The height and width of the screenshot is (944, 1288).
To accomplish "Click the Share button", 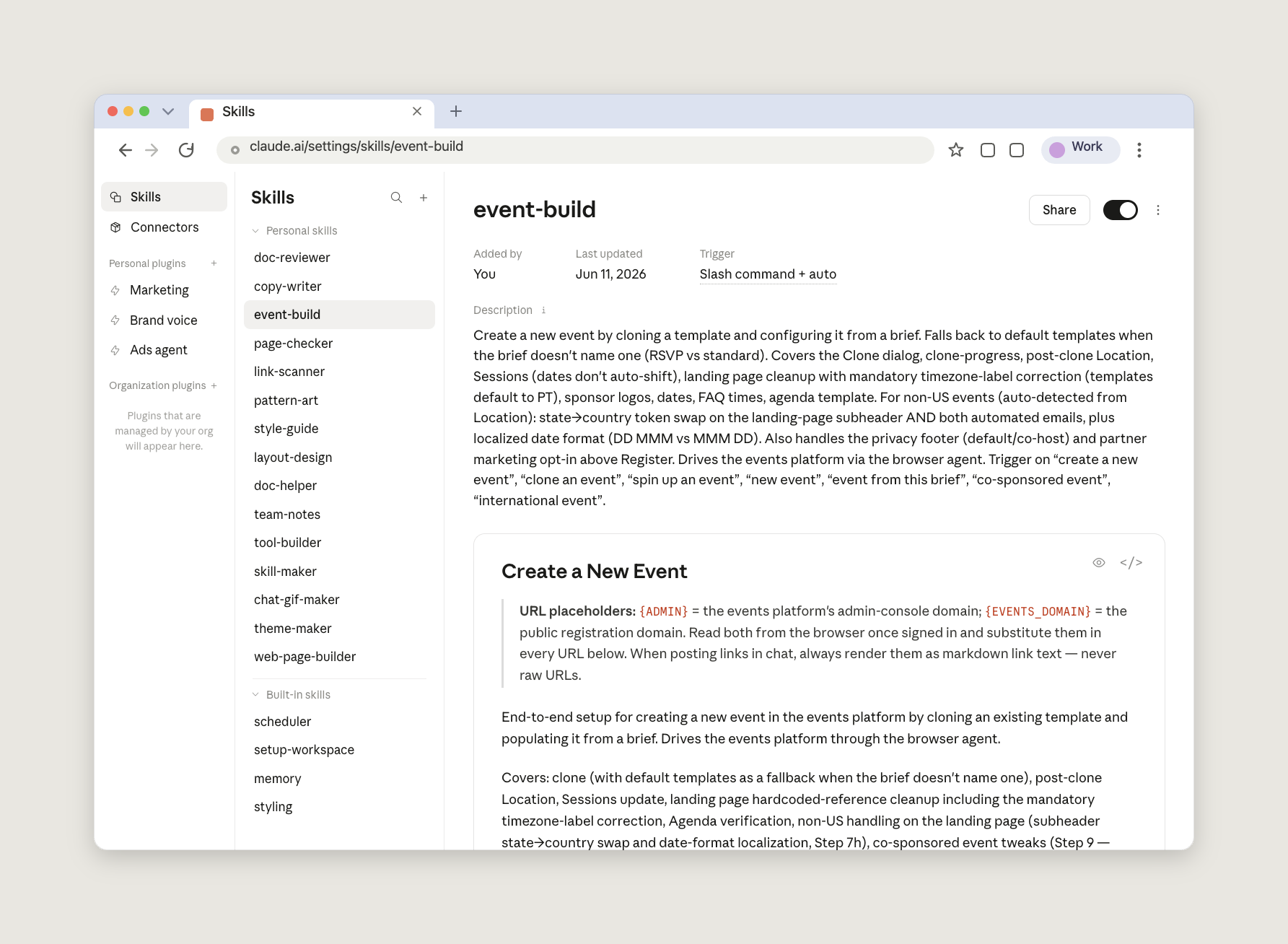I will pyautogui.click(x=1059, y=210).
